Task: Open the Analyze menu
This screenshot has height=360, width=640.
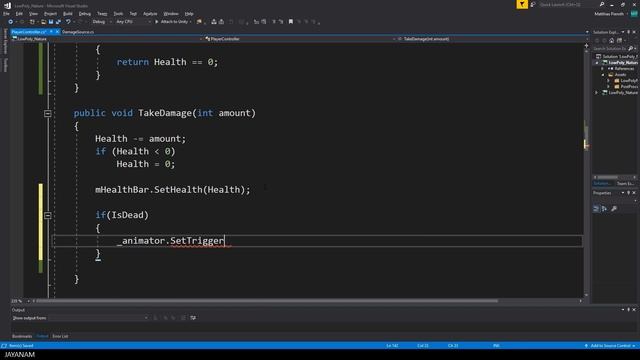Action: pyautogui.click(x=150, y=13)
